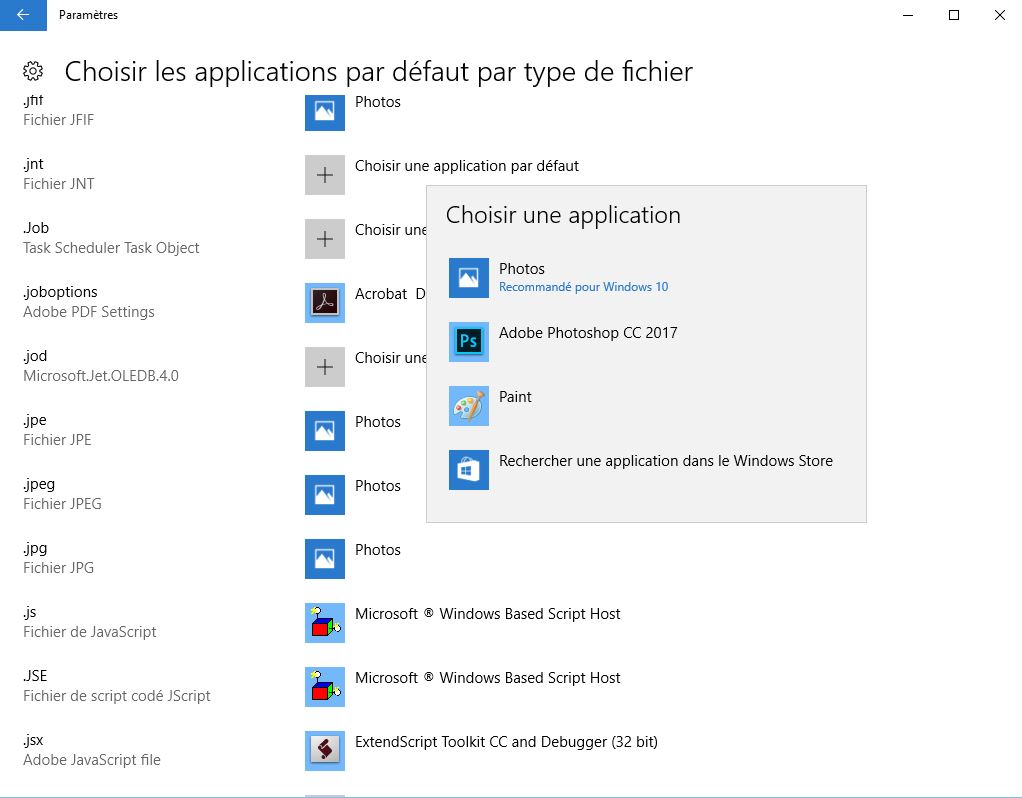Screen dimensions: 1022x798
Task: Click the Photos icon for .jpg
Action: [x=325, y=558]
